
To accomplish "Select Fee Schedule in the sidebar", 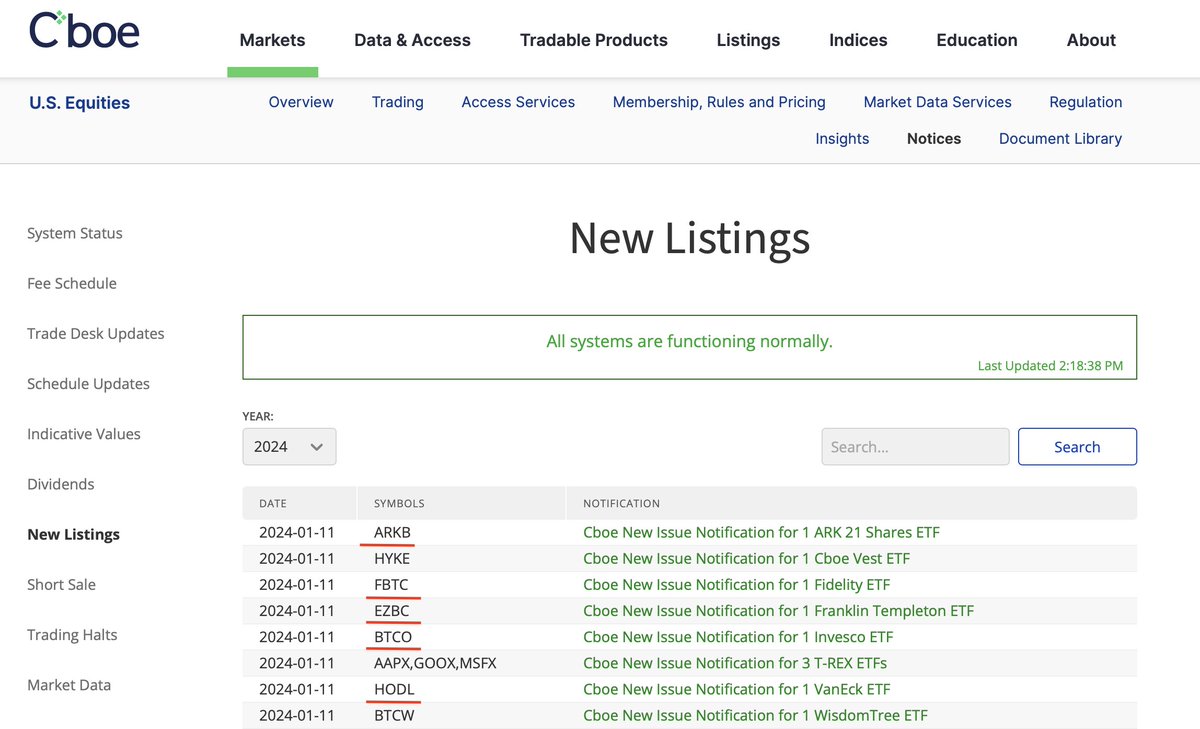I will (72, 283).
